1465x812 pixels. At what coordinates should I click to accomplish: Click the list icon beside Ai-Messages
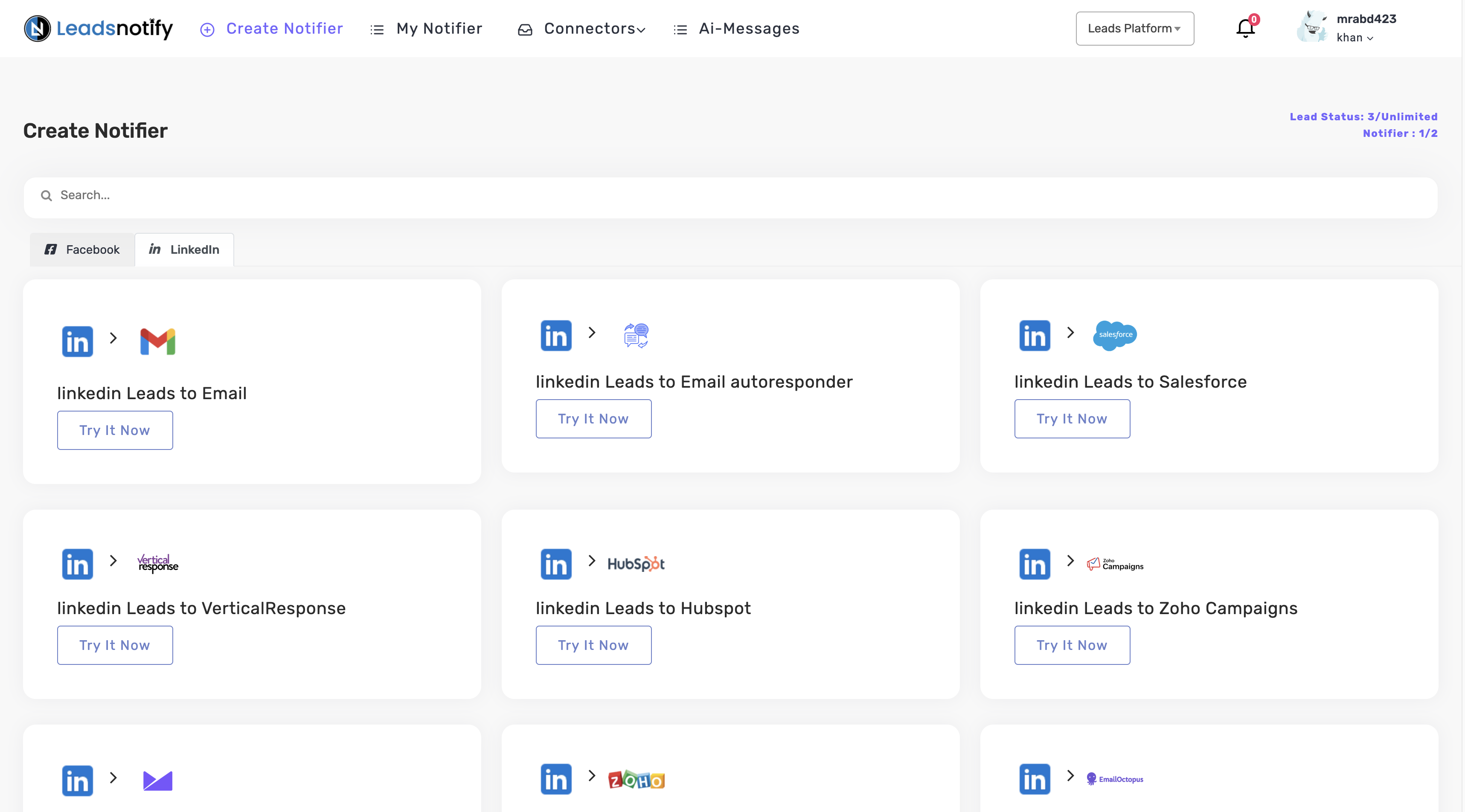680,29
